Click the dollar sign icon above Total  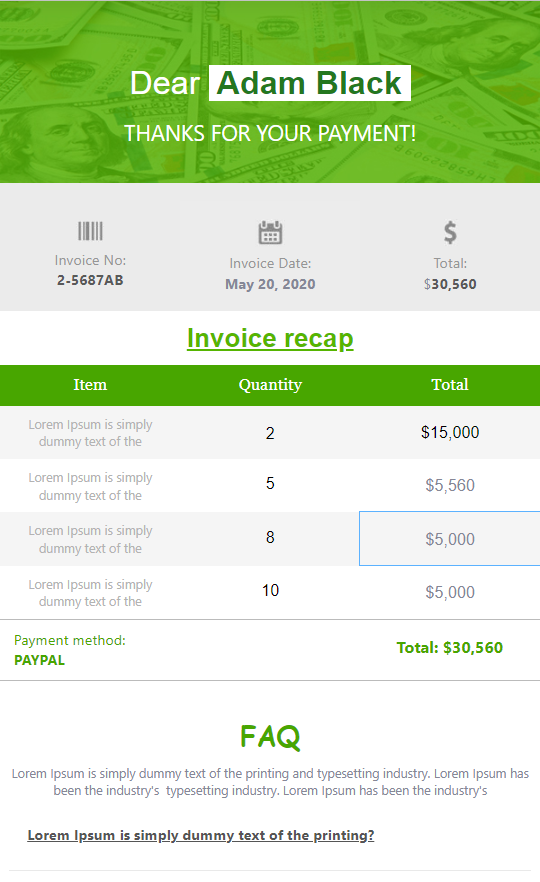(450, 232)
